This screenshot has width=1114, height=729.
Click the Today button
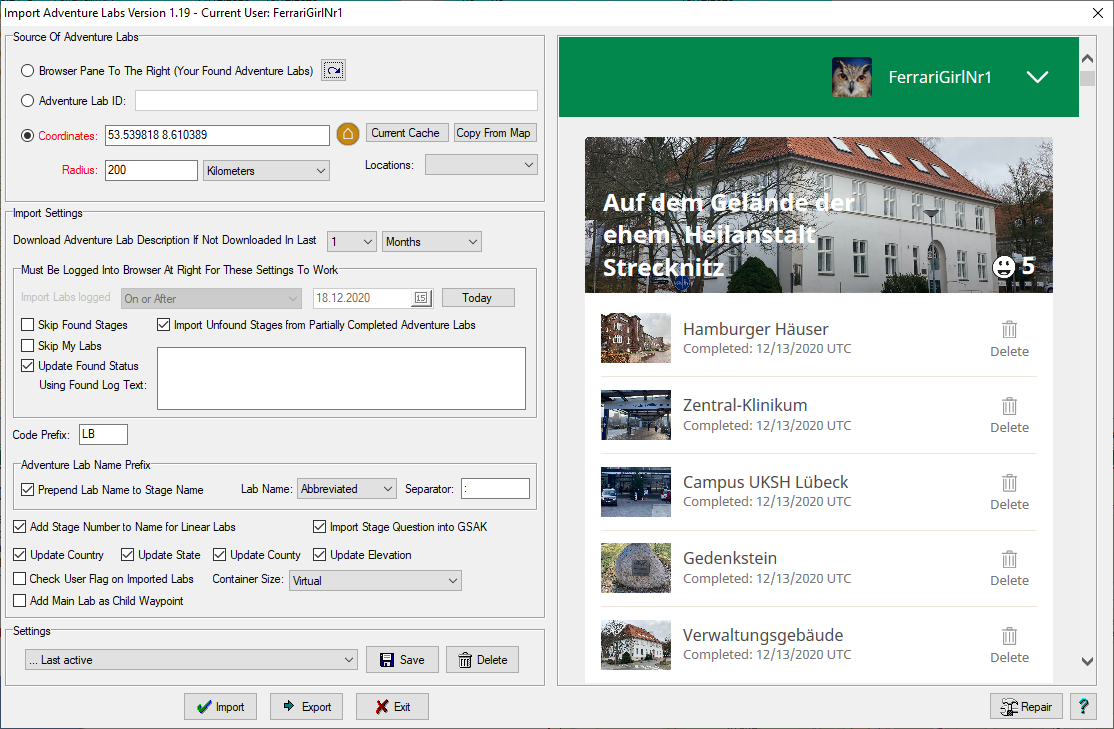pos(478,298)
